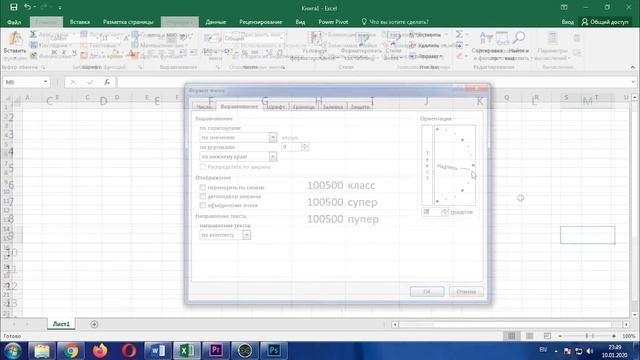This screenshot has width=640, height=360.
Task: Open the Windows Start menu orb
Action: coord(13,351)
